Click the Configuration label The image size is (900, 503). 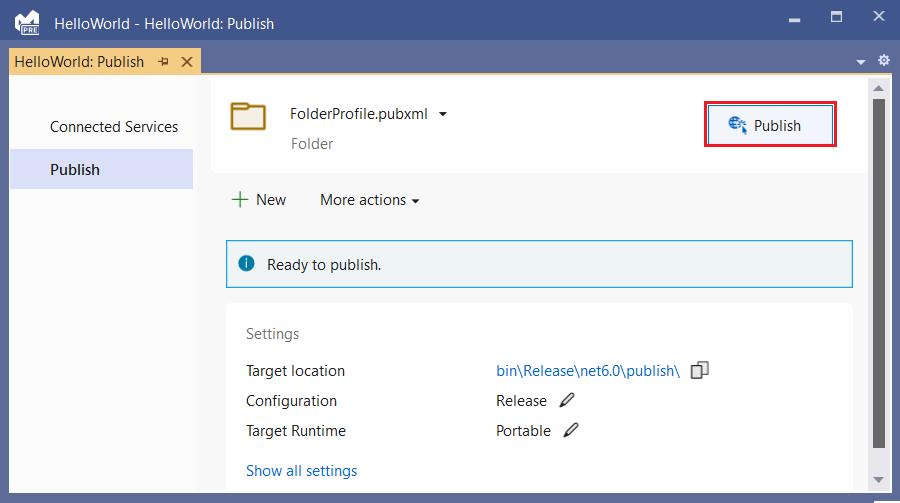point(291,401)
